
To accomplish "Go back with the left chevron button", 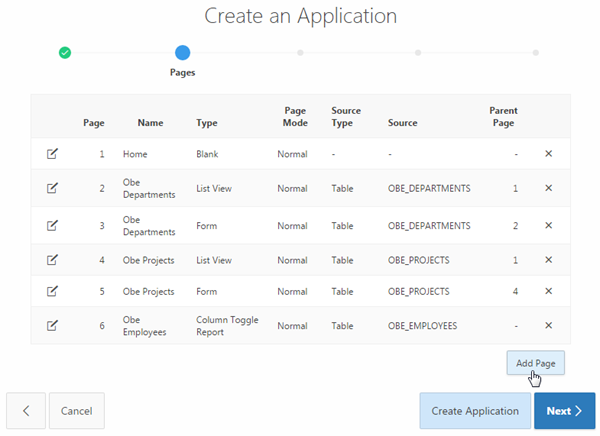I will (x=26, y=411).
